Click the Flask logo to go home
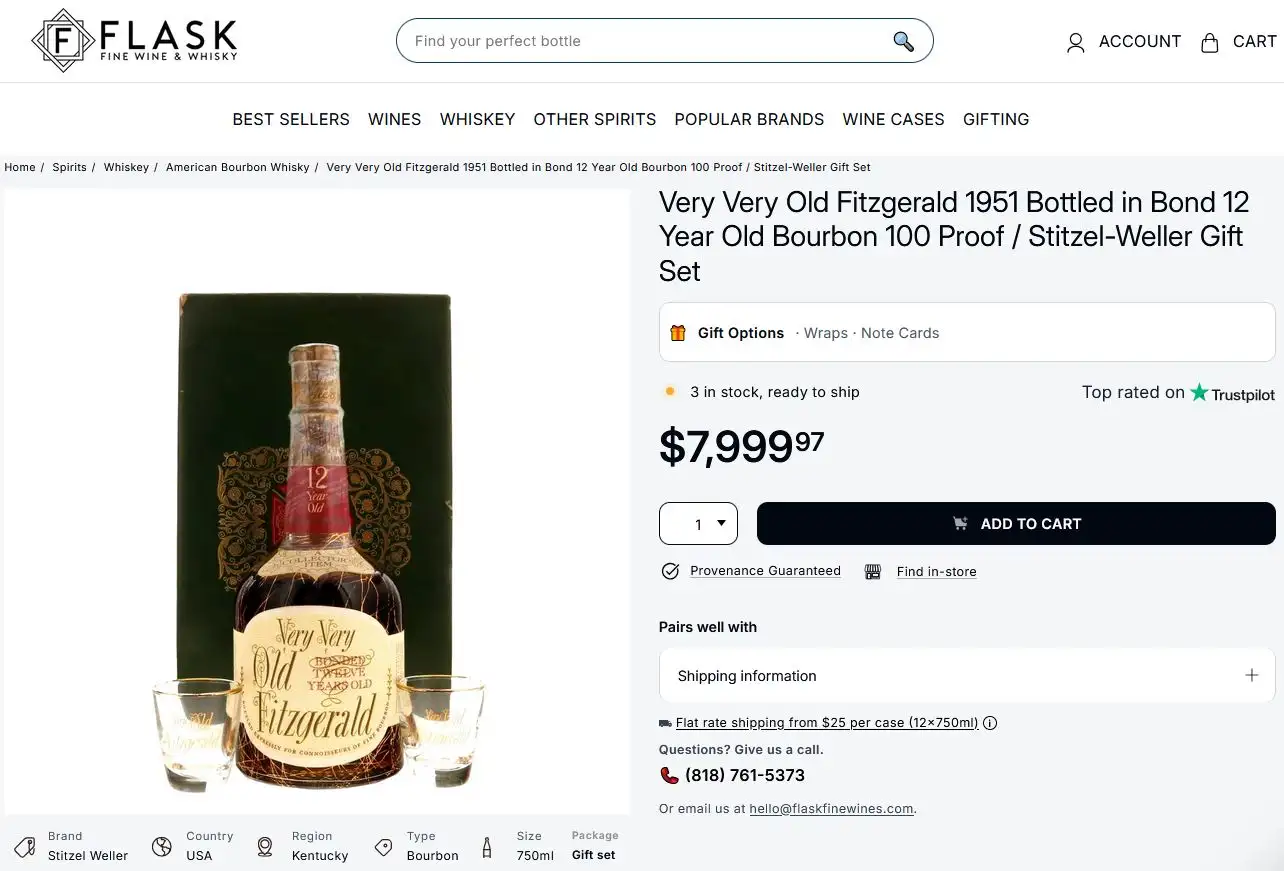 tap(135, 41)
